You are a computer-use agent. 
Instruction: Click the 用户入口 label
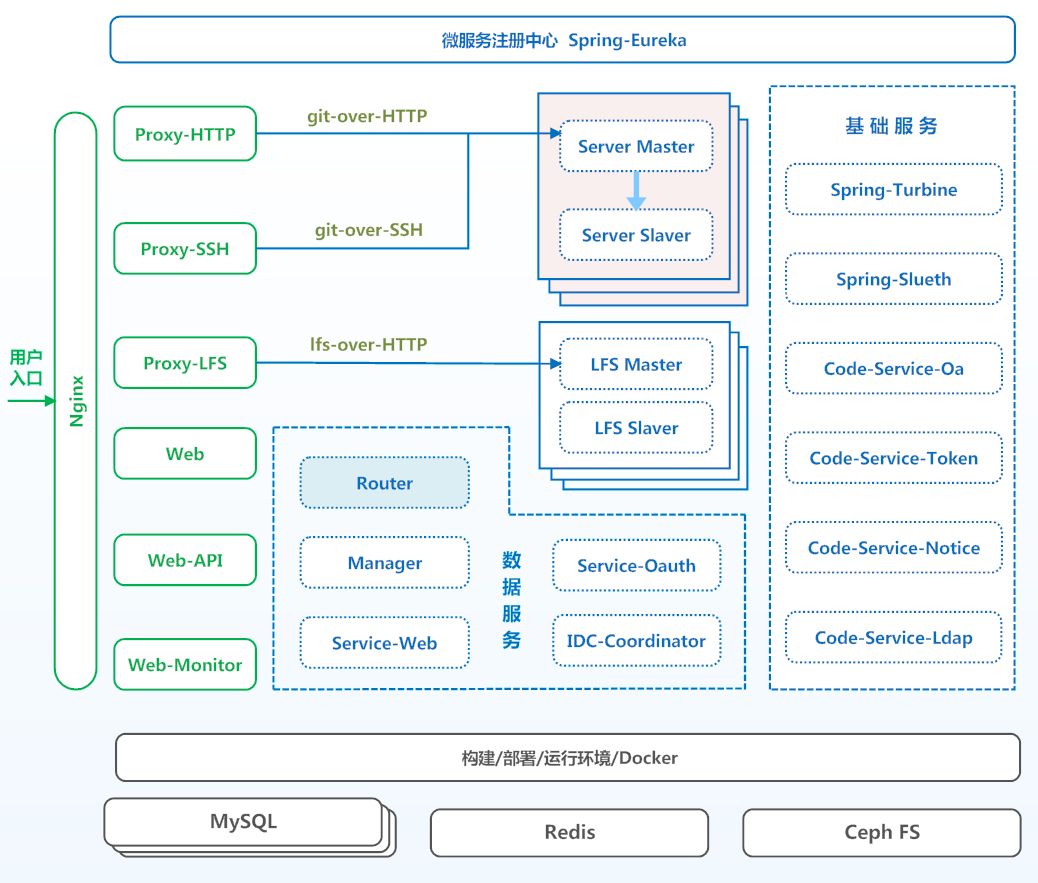pos(26,367)
